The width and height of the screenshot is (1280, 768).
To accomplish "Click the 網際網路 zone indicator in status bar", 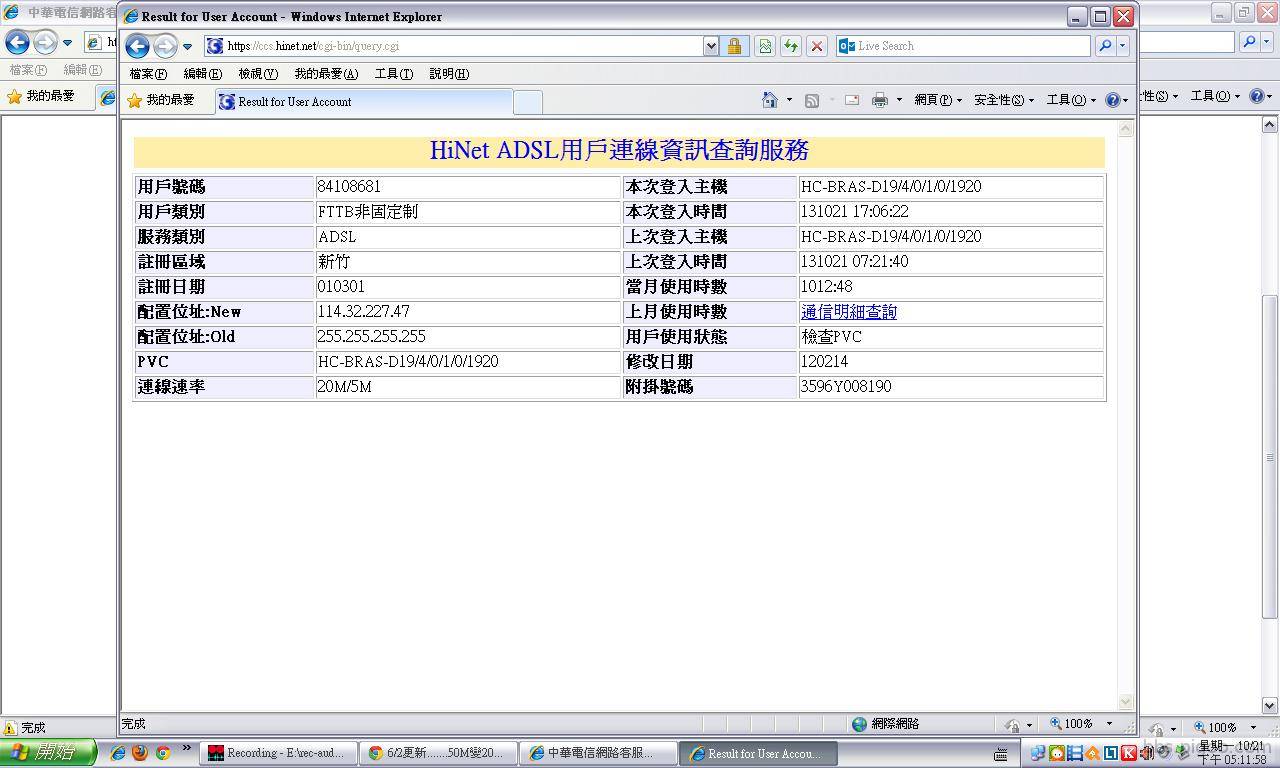I will 885,724.
